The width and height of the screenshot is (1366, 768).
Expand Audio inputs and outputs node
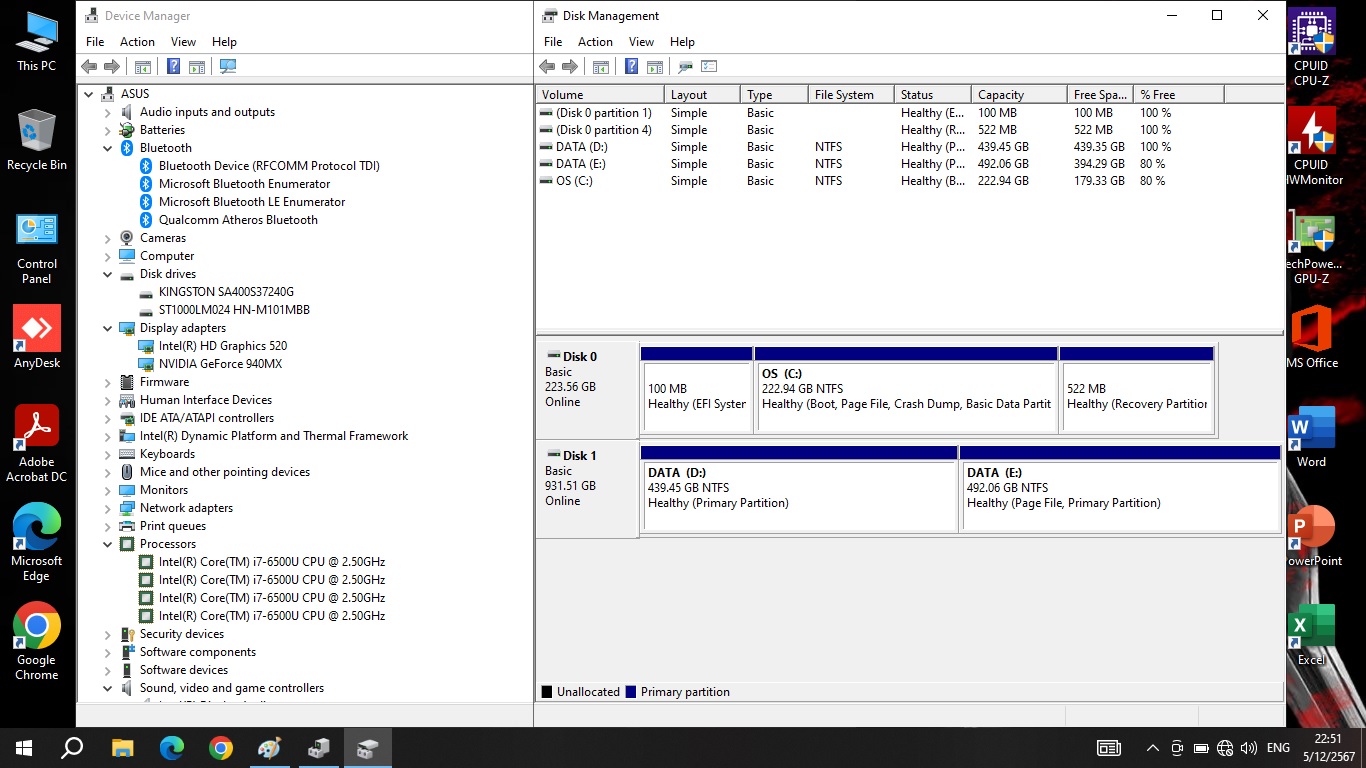(107, 112)
